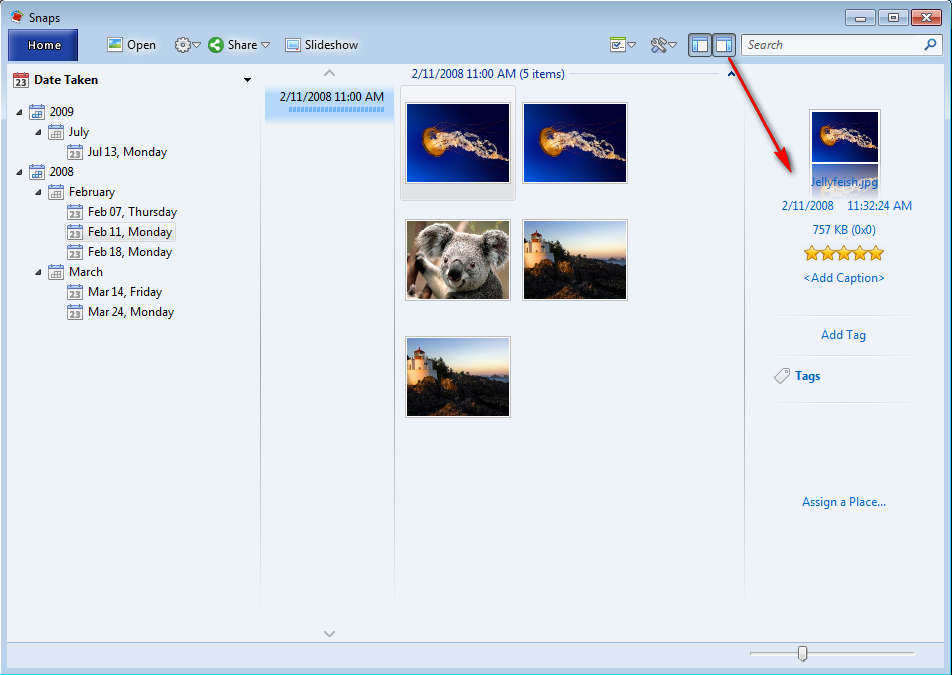The width and height of the screenshot is (952, 675).
Task: Collapse the 2009 year node
Action: [19, 112]
